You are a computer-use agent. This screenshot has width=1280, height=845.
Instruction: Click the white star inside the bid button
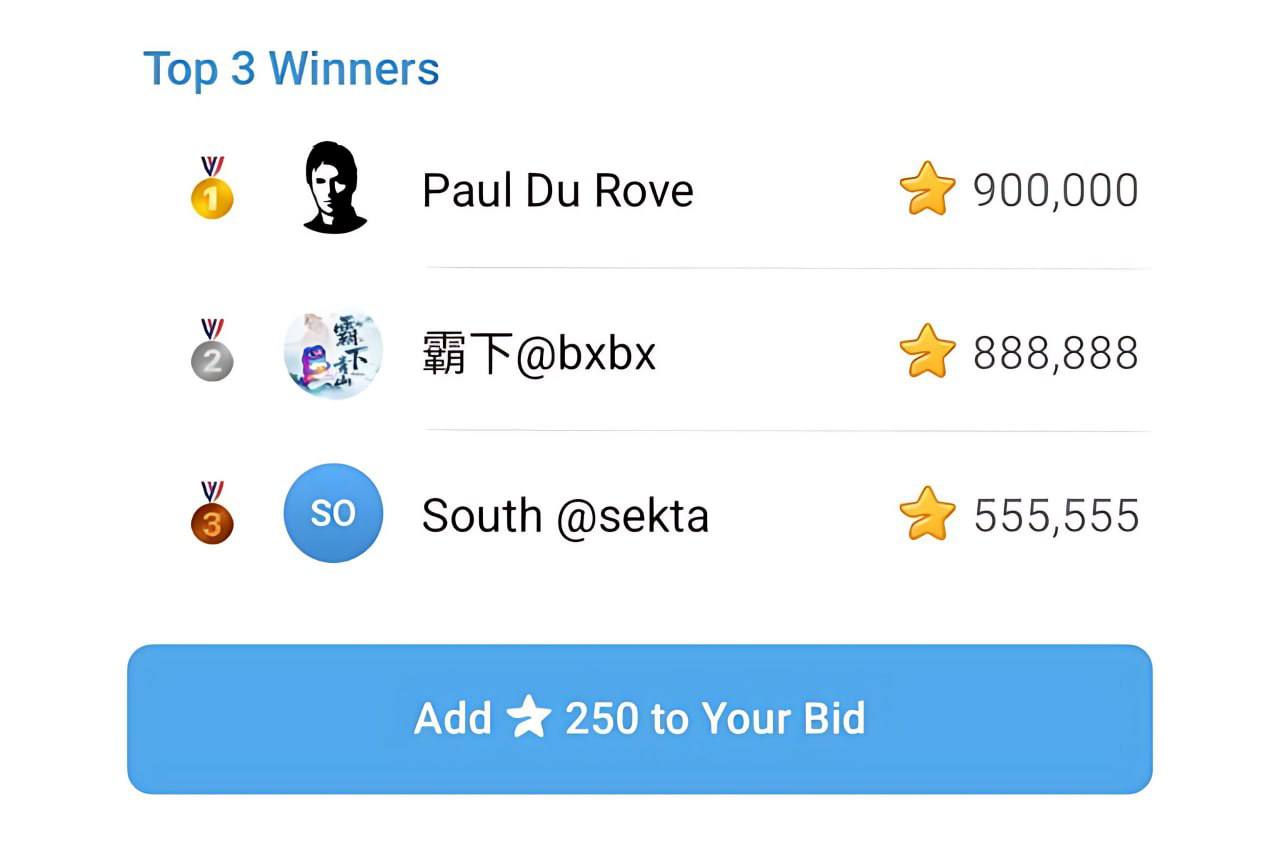pyautogui.click(x=528, y=718)
